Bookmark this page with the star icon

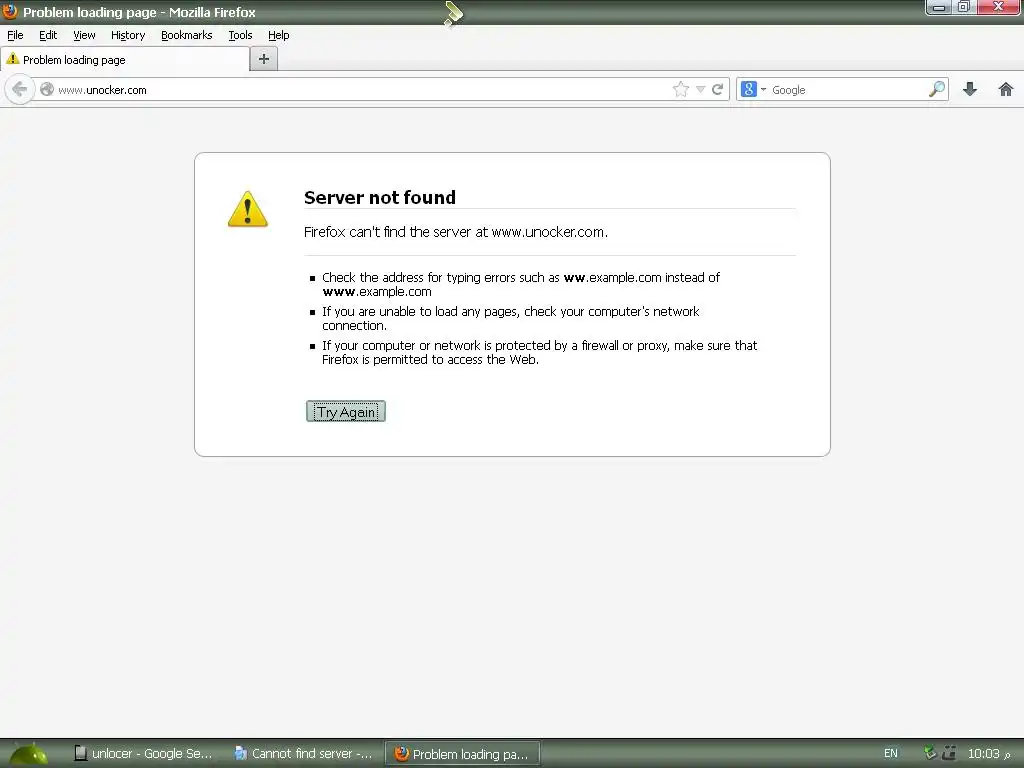coord(680,89)
